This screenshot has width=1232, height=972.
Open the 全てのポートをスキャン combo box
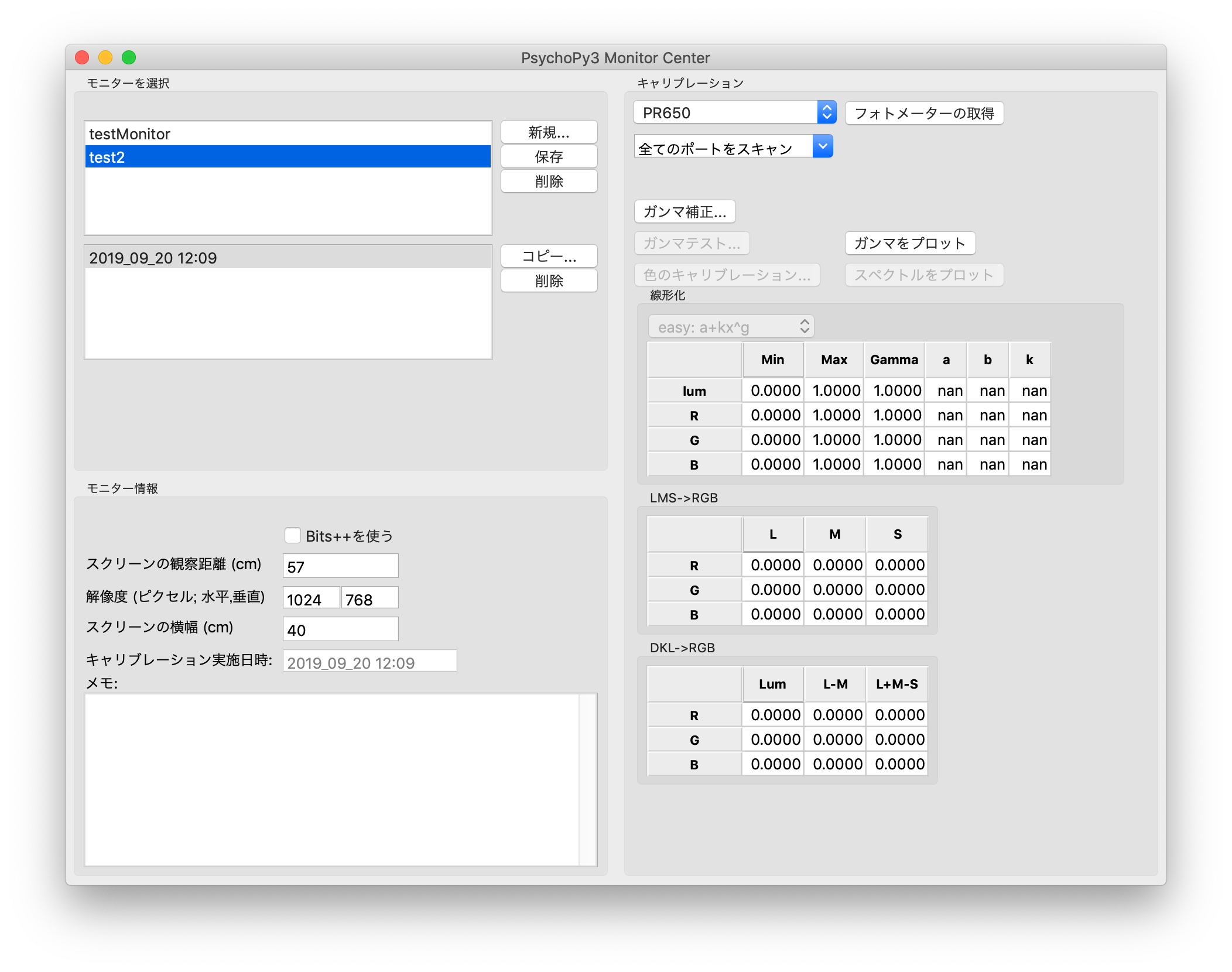(733, 148)
